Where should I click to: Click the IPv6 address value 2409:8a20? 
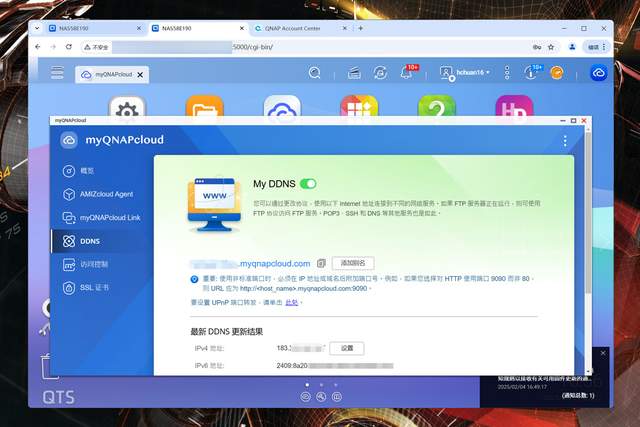(x=335, y=366)
